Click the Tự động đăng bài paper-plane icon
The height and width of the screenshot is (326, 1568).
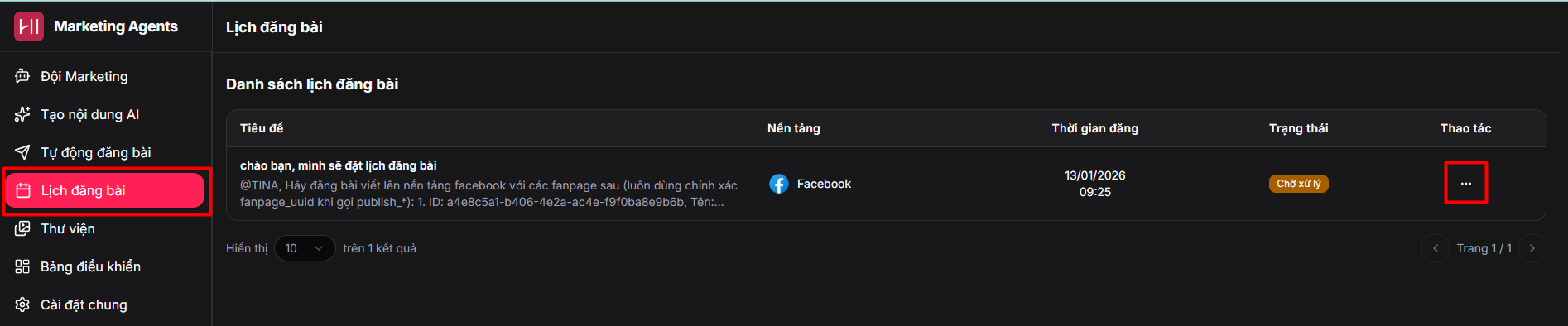pyautogui.click(x=22, y=152)
